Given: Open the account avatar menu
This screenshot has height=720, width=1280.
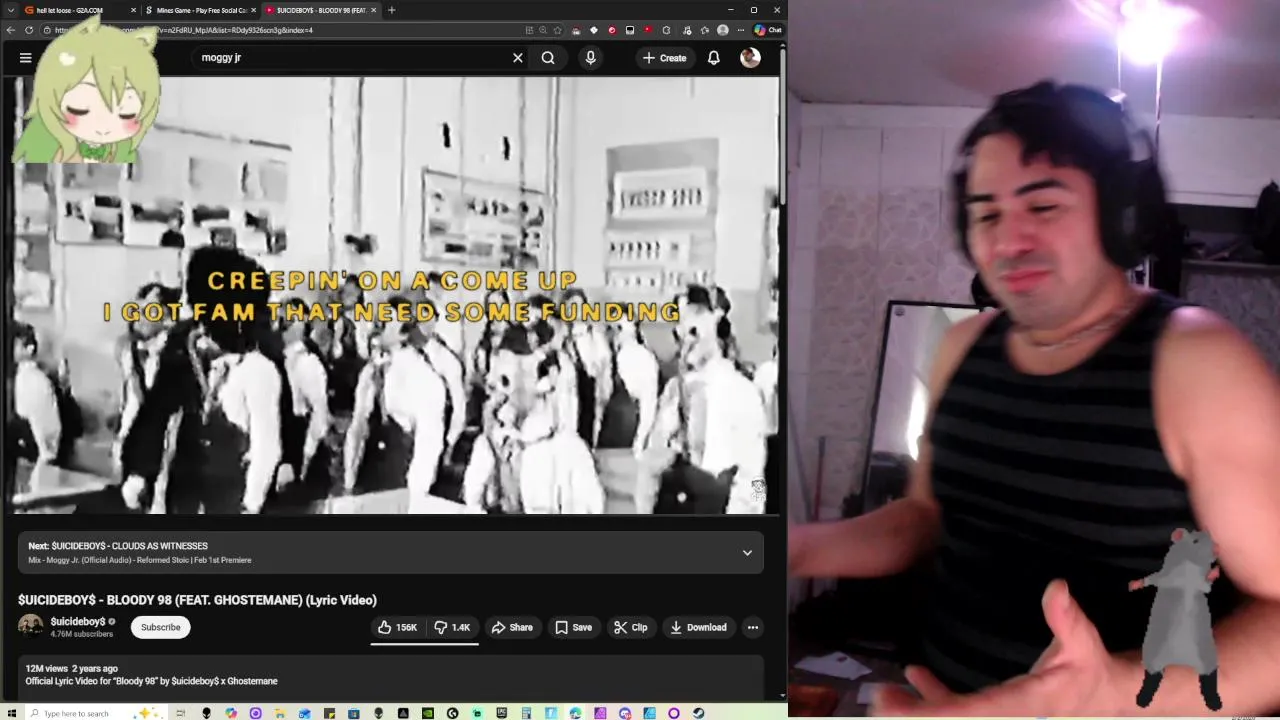Looking at the screenshot, I should click(750, 58).
